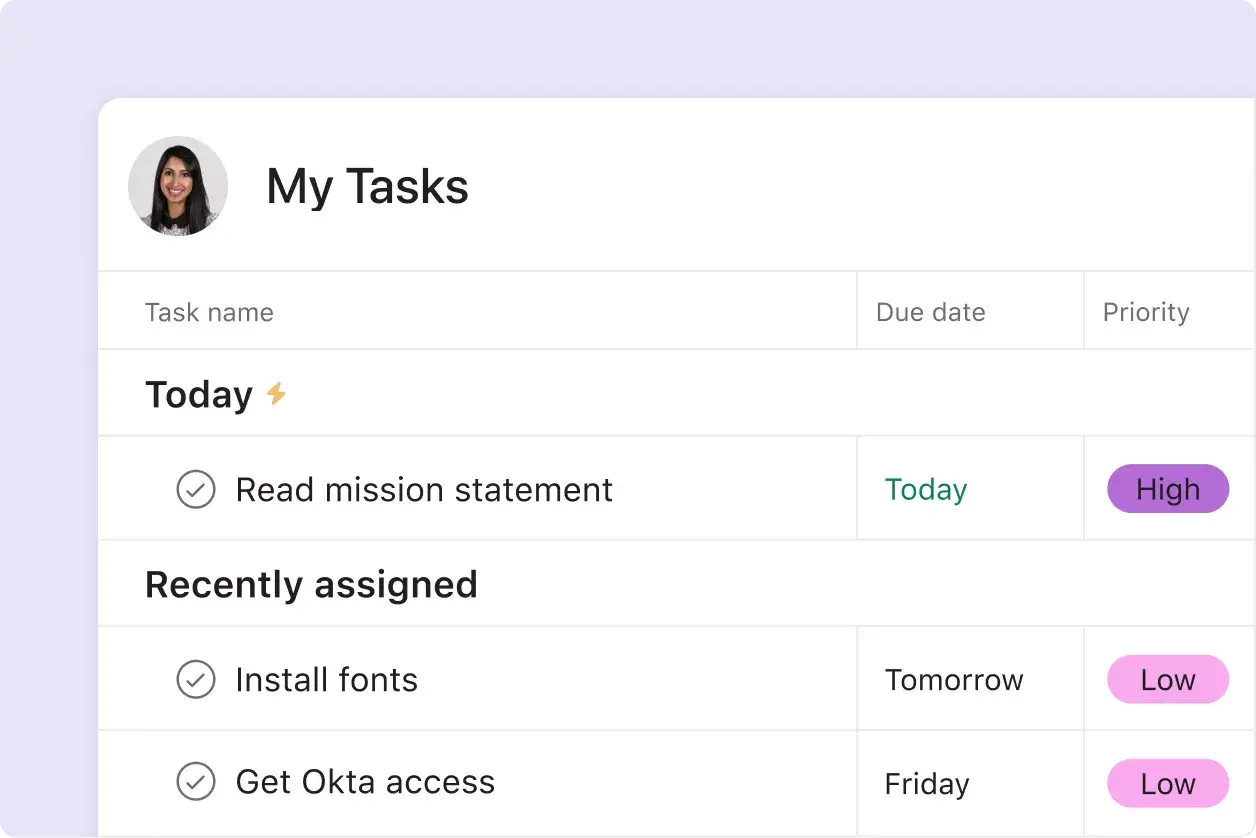Click the Priority column header
Viewport: 1256px width, 838px height.
pyautogui.click(x=1146, y=312)
